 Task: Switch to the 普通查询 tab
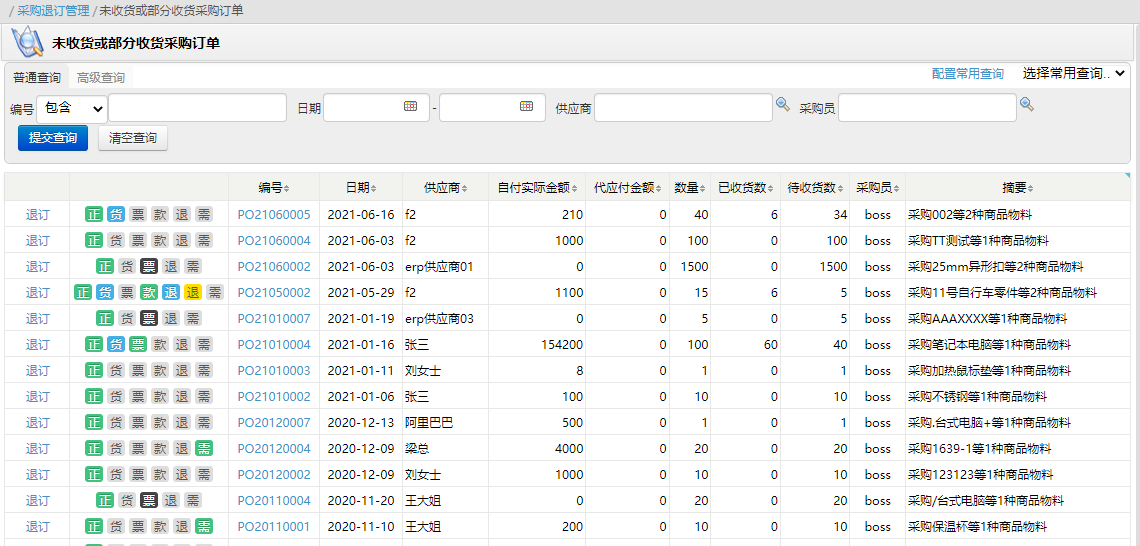point(37,78)
